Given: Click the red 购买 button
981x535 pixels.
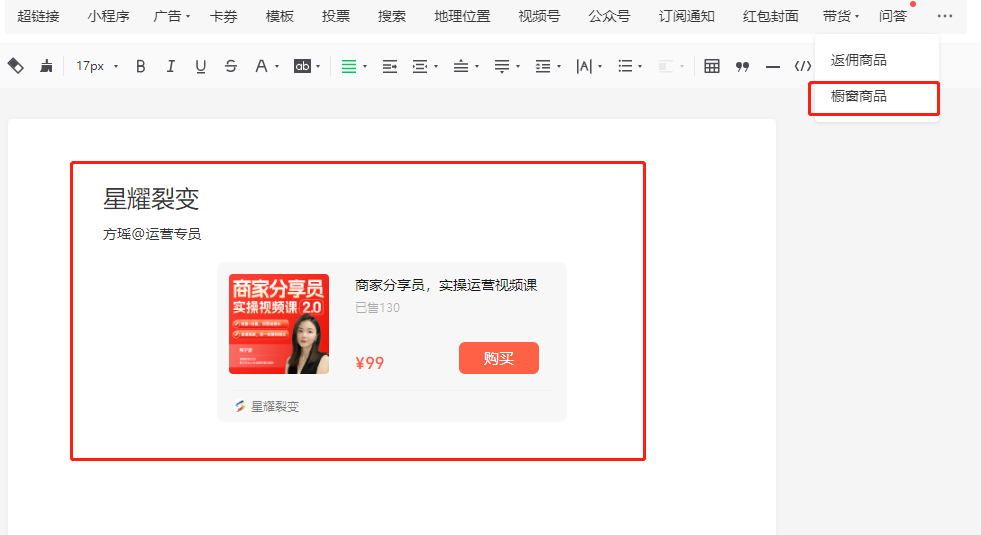Looking at the screenshot, I should (499, 358).
